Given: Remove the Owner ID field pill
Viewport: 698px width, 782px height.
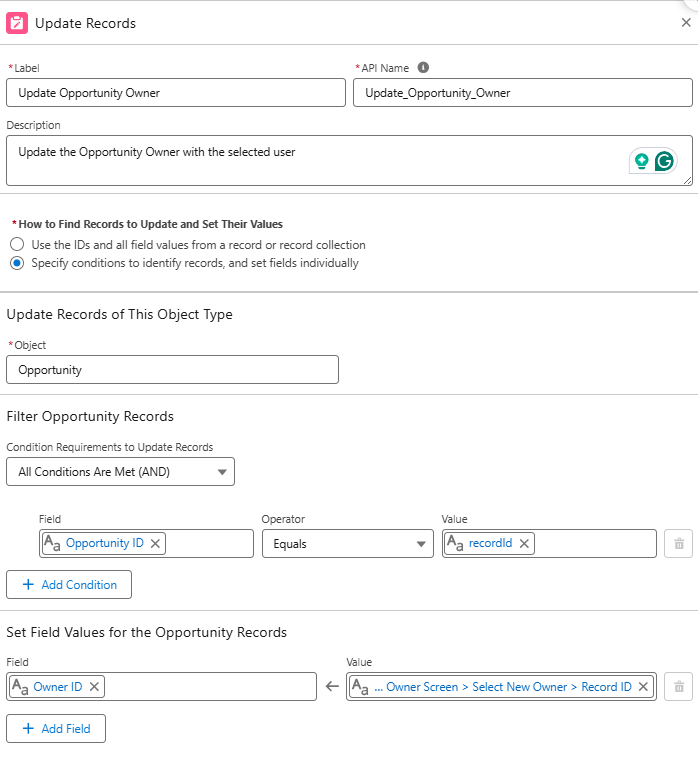Looking at the screenshot, I should click(94, 687).
